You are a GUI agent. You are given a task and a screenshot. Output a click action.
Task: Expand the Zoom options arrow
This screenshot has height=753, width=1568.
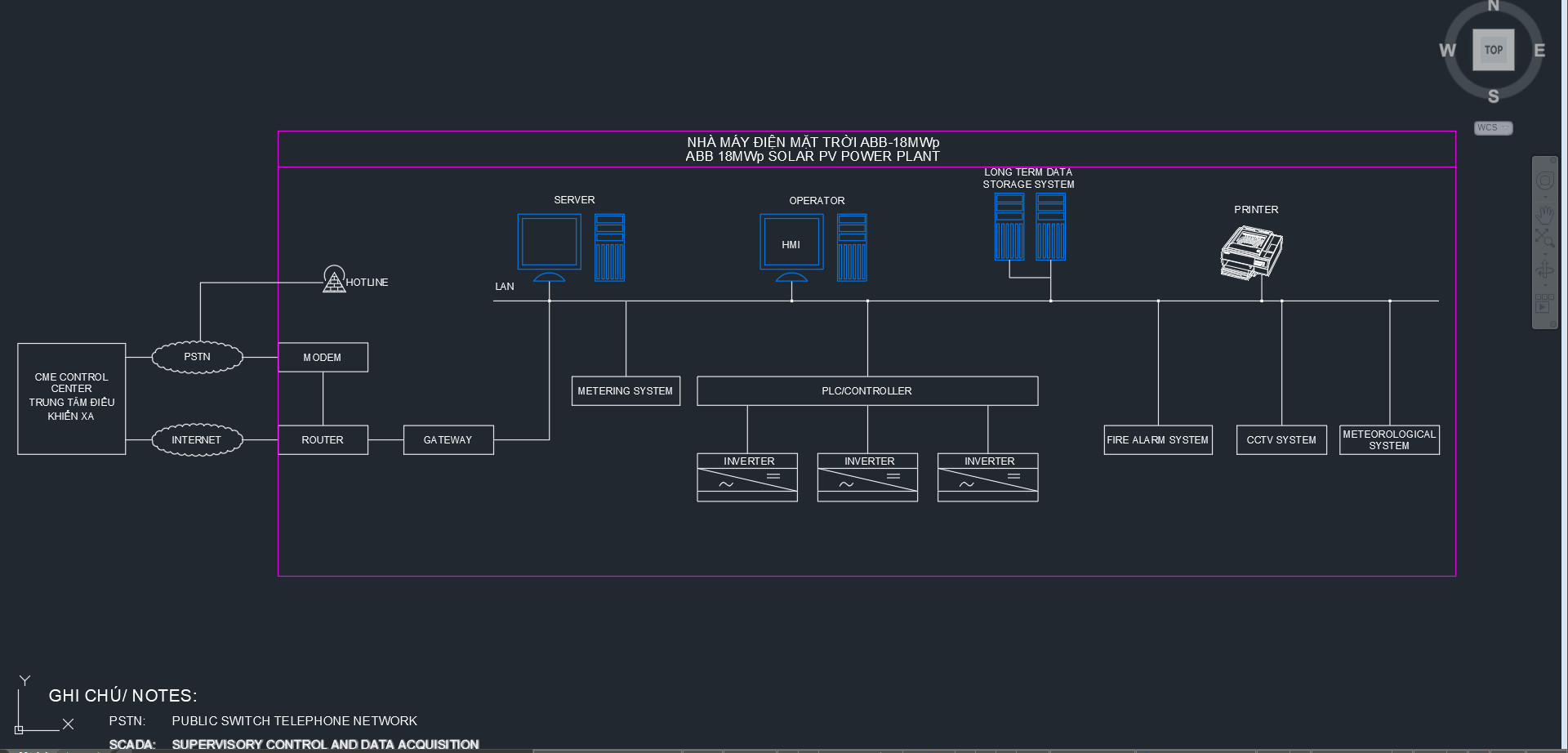(x=1544, y=254)
